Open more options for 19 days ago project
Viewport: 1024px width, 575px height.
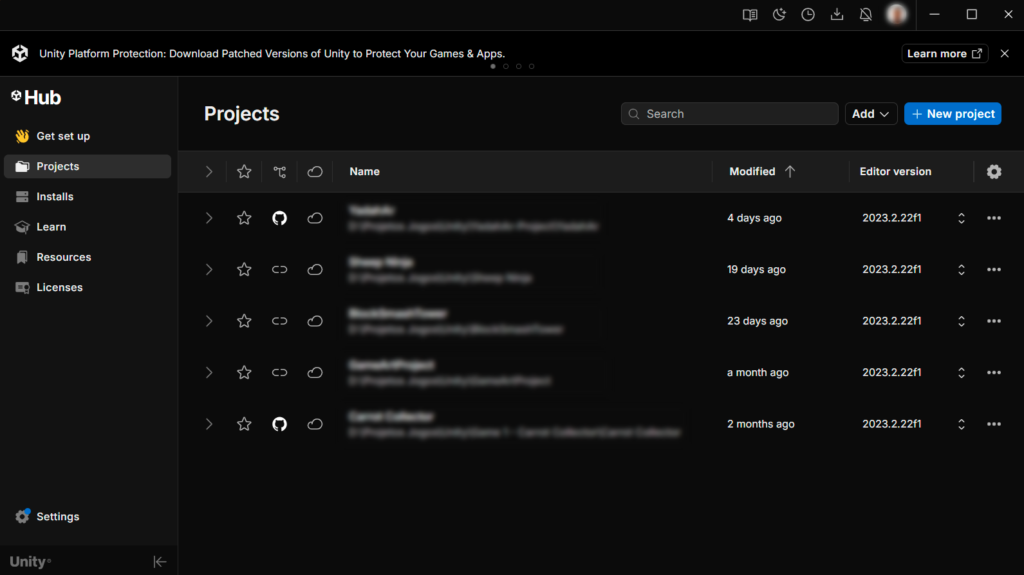[x=994, y=269]
